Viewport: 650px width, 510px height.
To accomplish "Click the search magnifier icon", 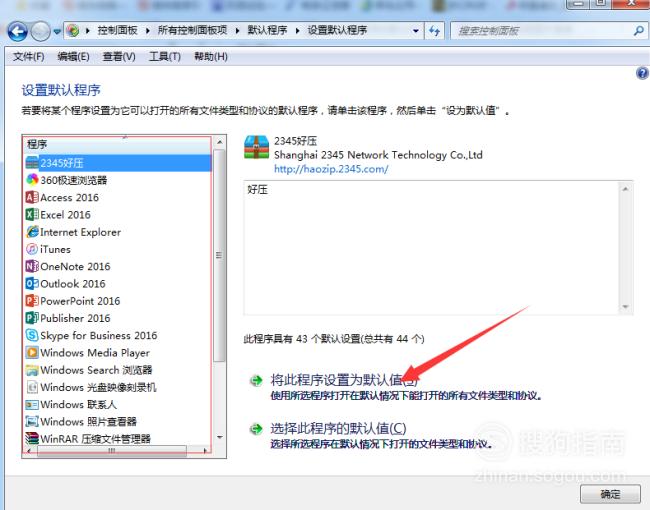I will pos(639,30).
